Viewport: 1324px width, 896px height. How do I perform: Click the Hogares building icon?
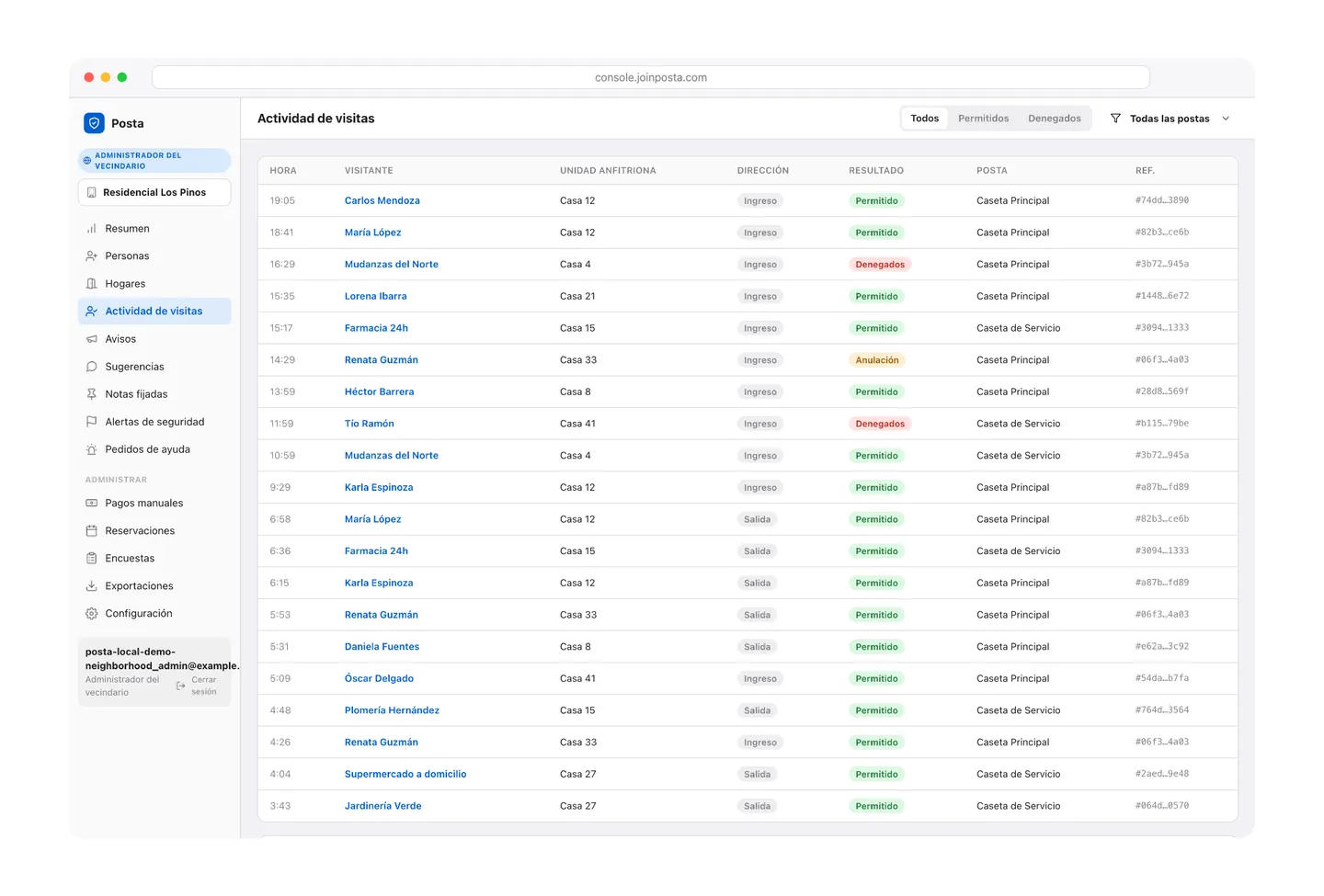click(92, 284)
